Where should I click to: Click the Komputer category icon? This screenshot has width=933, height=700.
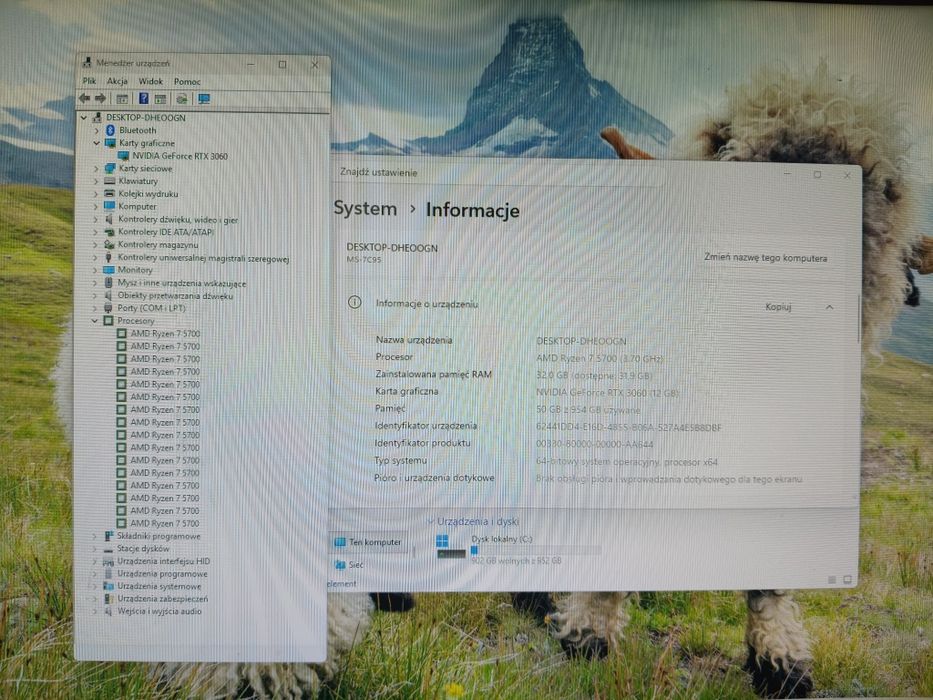tap(109, 206)
